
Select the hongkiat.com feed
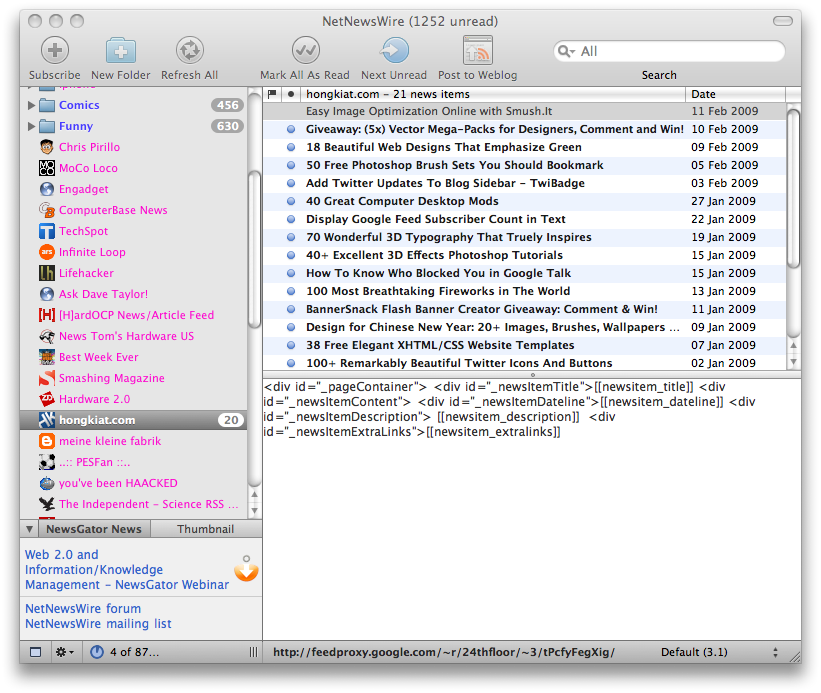coord(134,420)
